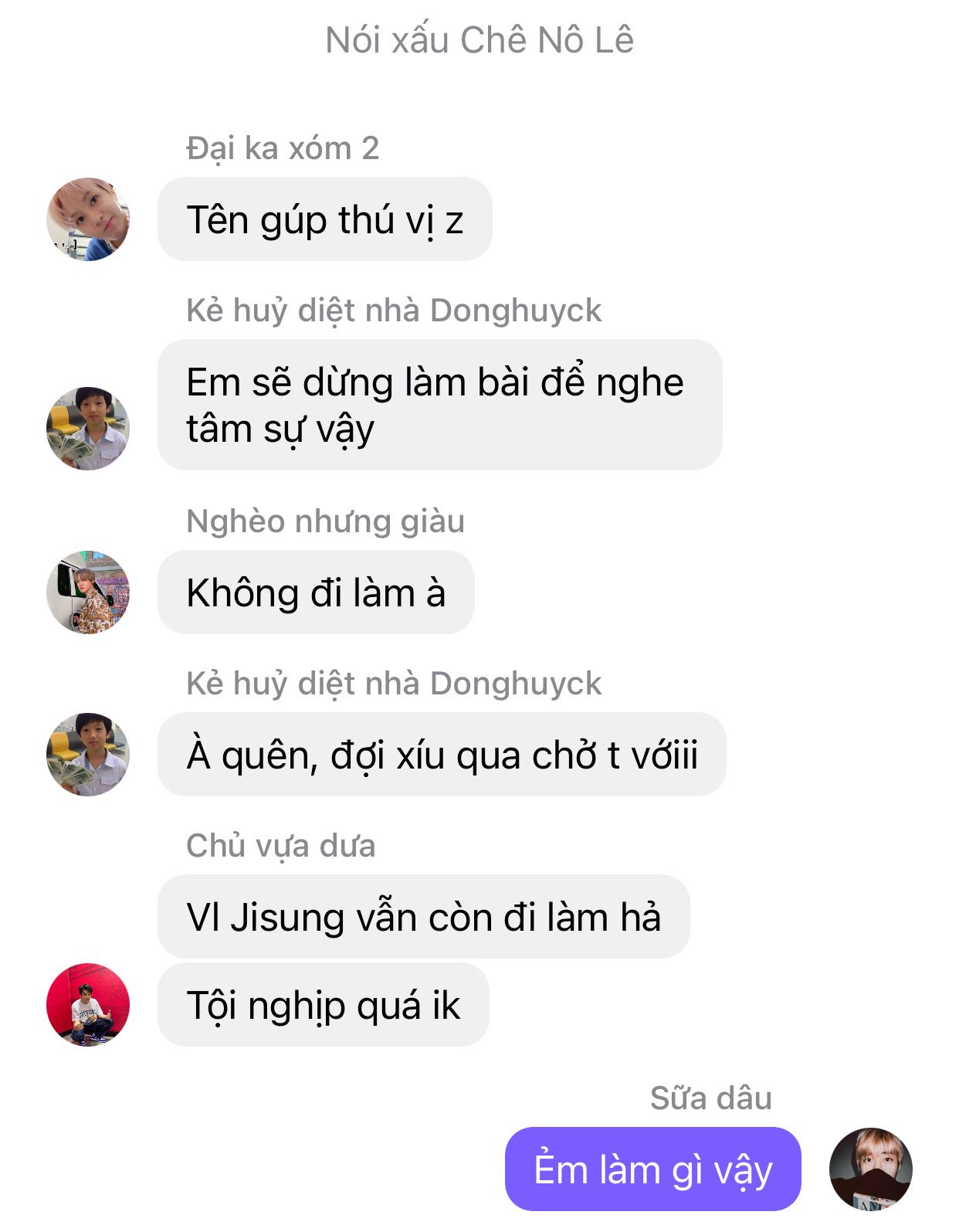
Task: Select message 'Em sẽ dừng làm bài để nghe tâm sự vậy'
Action: point(440,405)
